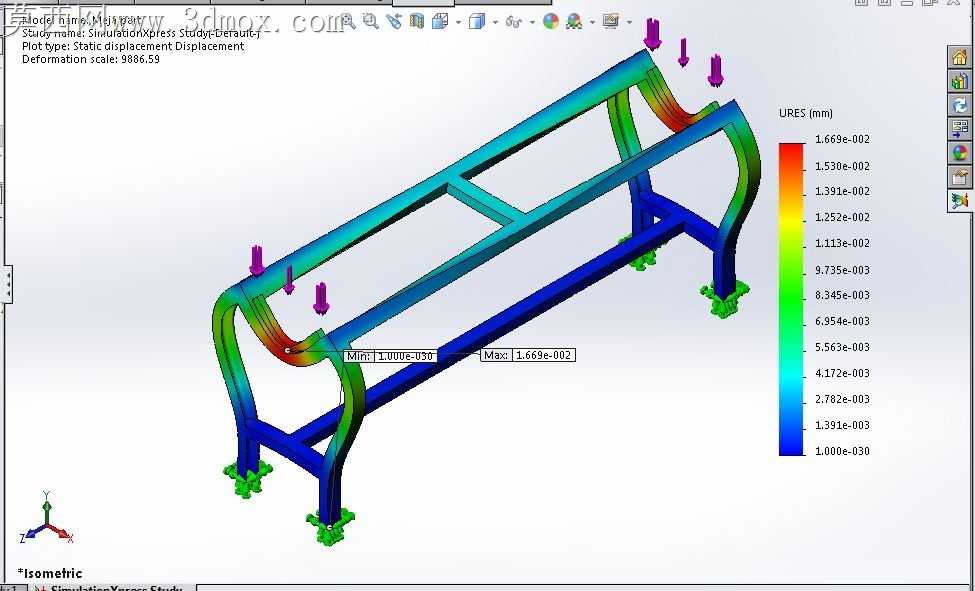This screenshot has height=591, width=975.
Task: Select the Zoom to Area tool
Action: pyautogui.click(x=371, y=22)
